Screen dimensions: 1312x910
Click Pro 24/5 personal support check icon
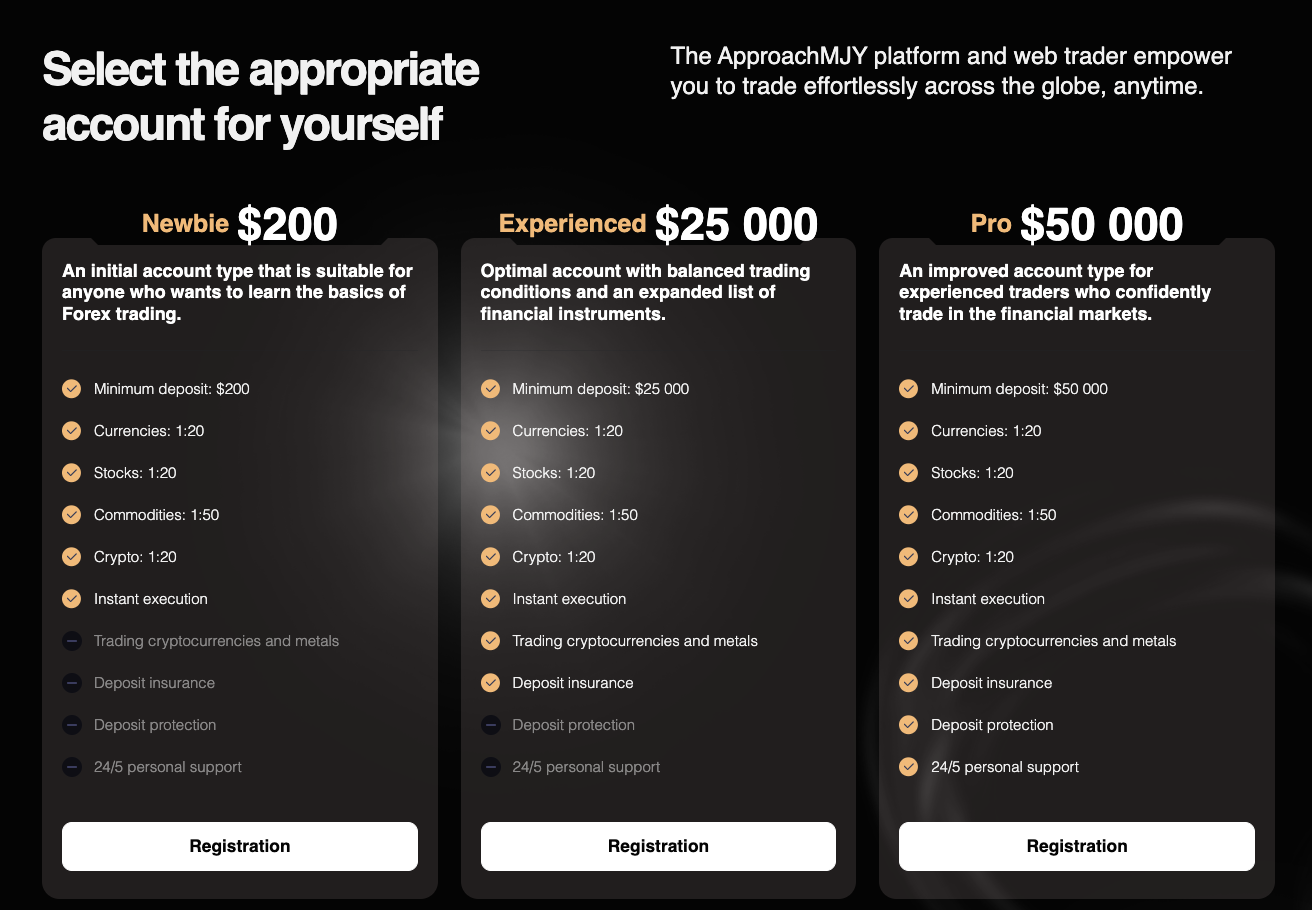tap(908, 767)
